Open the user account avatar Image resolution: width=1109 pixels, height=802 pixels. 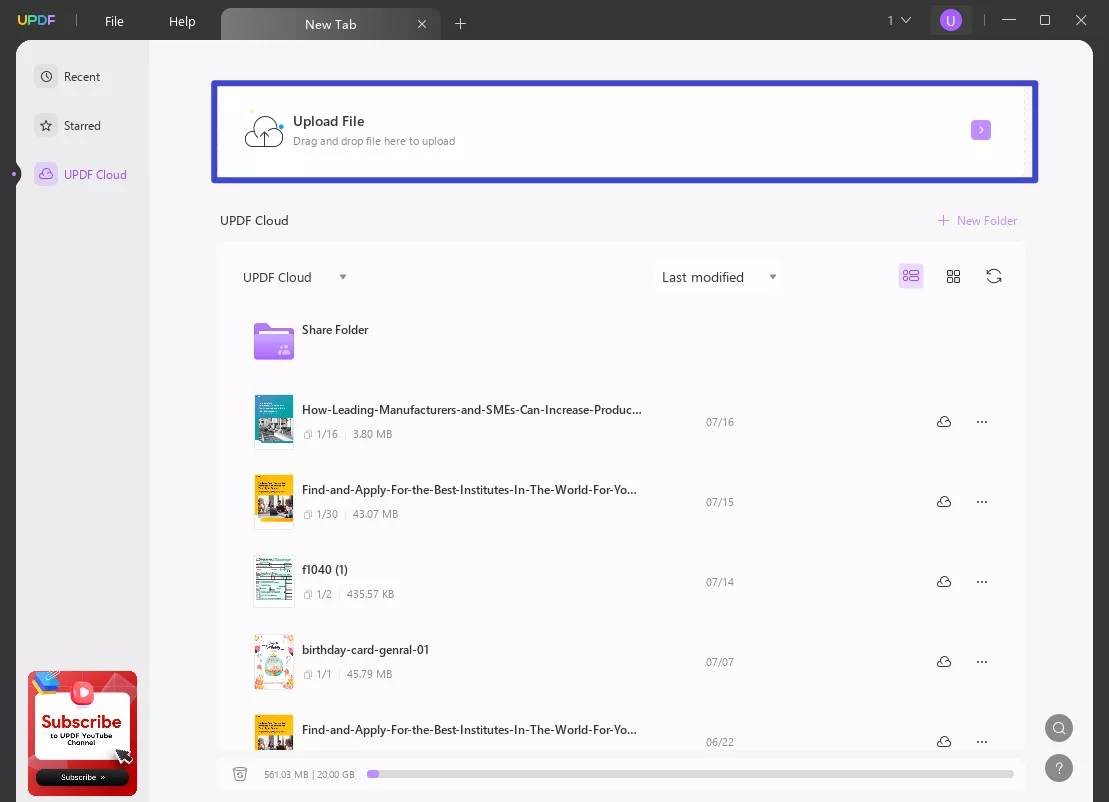tap(951, 21)
